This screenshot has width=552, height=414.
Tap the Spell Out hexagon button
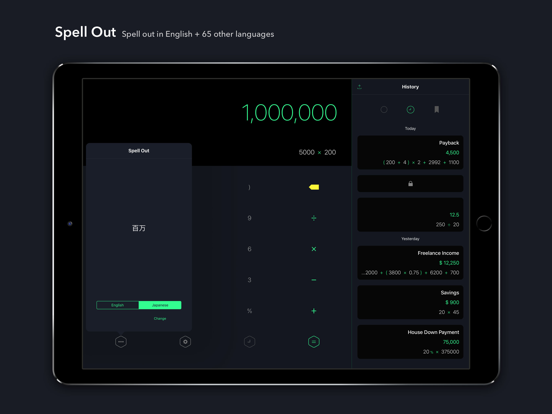(x=121, y=341)
